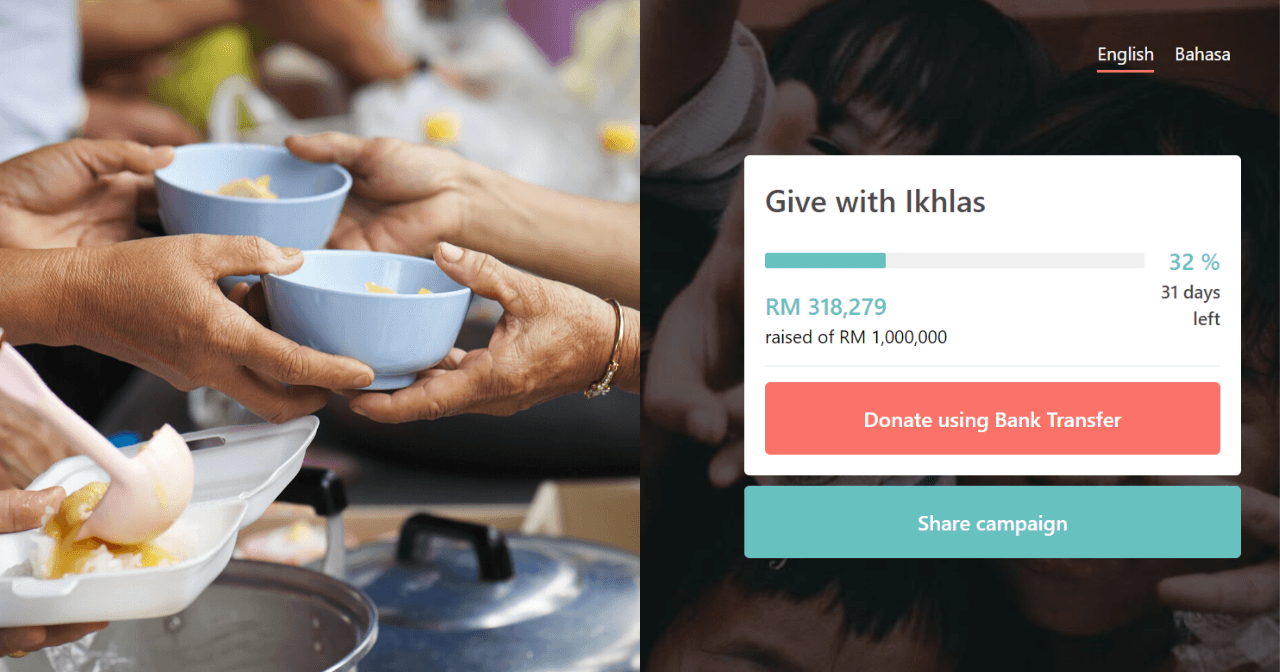1280x672 pixels.
Task: Click the teal filled part of progress bar
Action: 825,261
